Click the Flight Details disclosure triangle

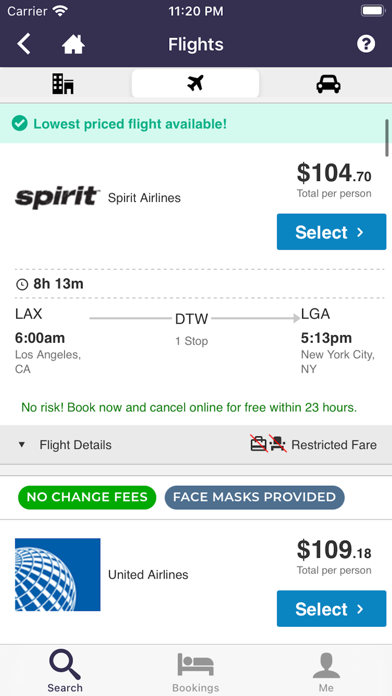(x=21, y=445)
